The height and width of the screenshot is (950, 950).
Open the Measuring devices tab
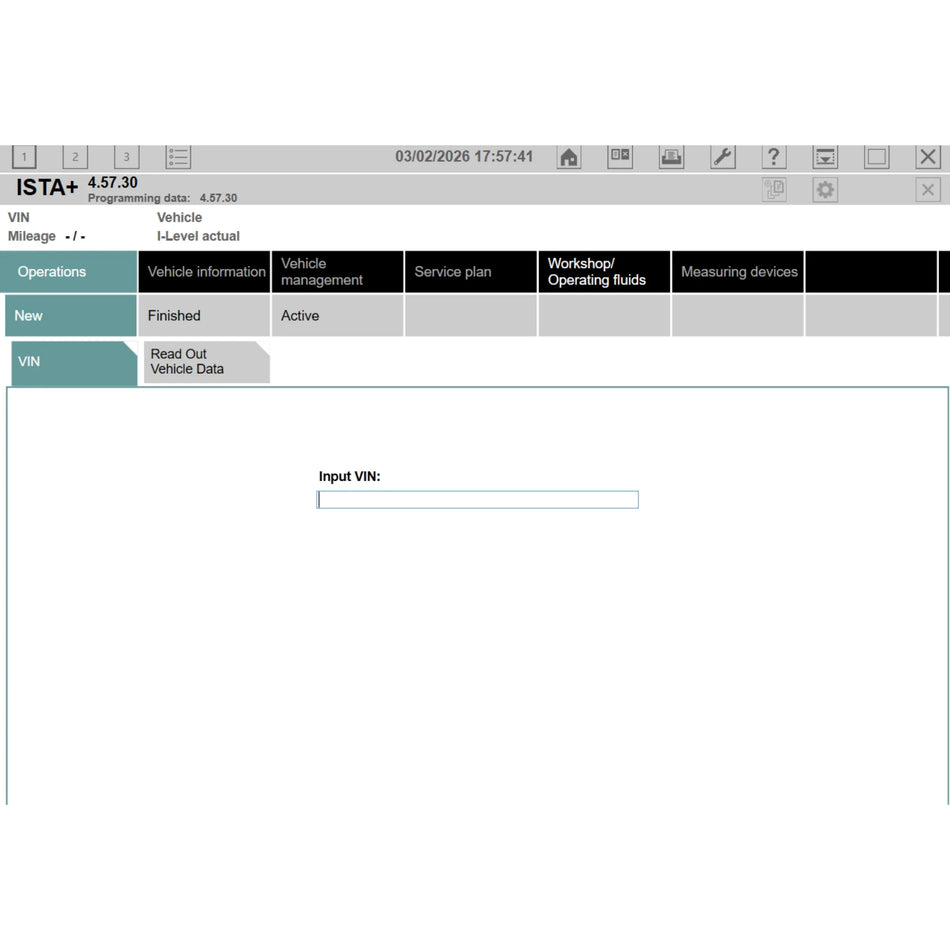(x=737, y=271)
